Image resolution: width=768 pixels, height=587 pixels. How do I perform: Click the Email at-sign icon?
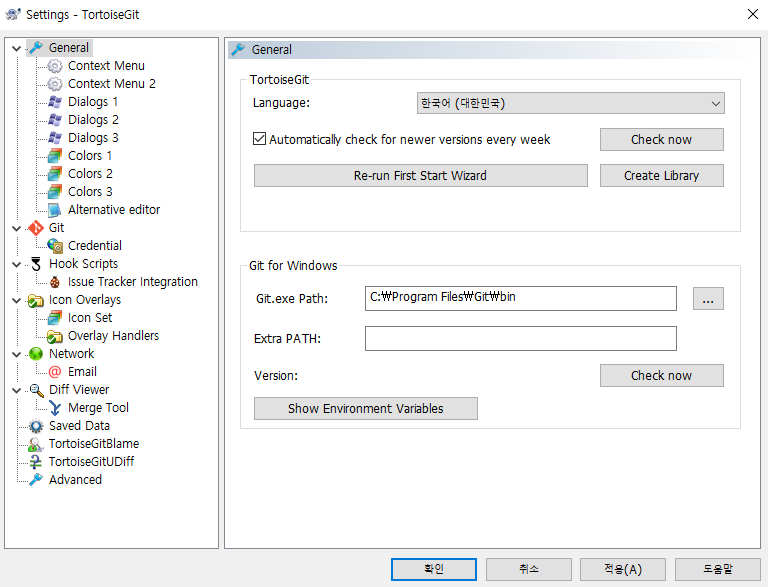point(55,372)
